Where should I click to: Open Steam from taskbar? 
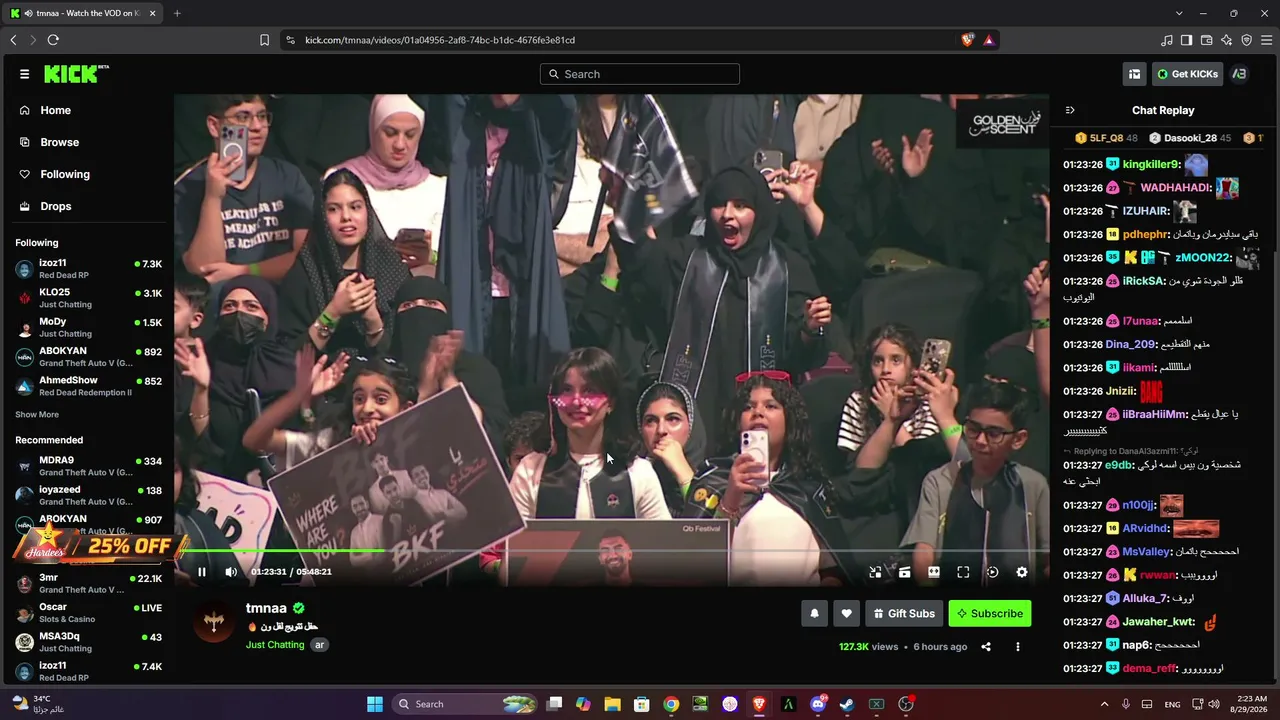(847, 704)
